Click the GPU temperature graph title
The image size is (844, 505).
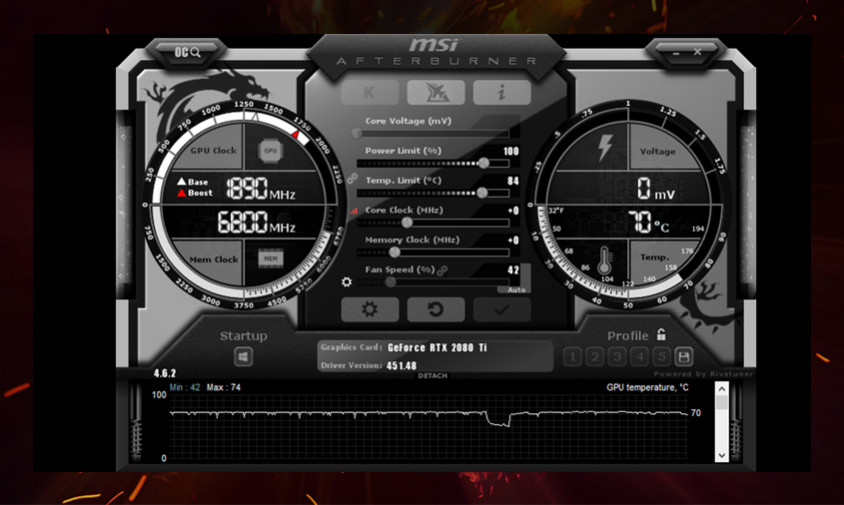(x=648, y=387)
